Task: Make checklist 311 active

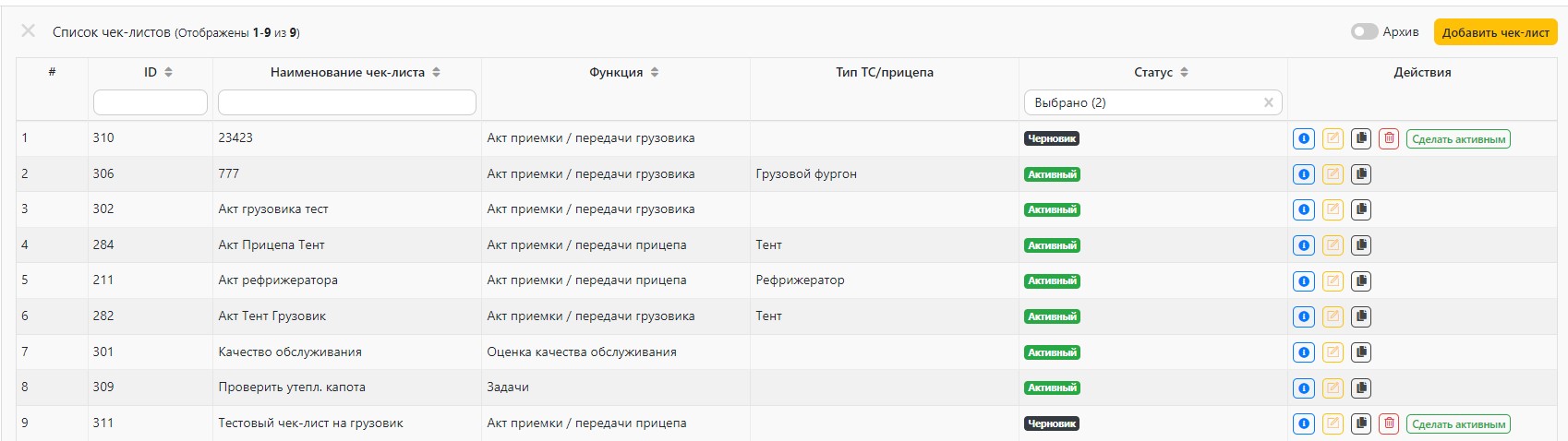Action: point(1458,424)
